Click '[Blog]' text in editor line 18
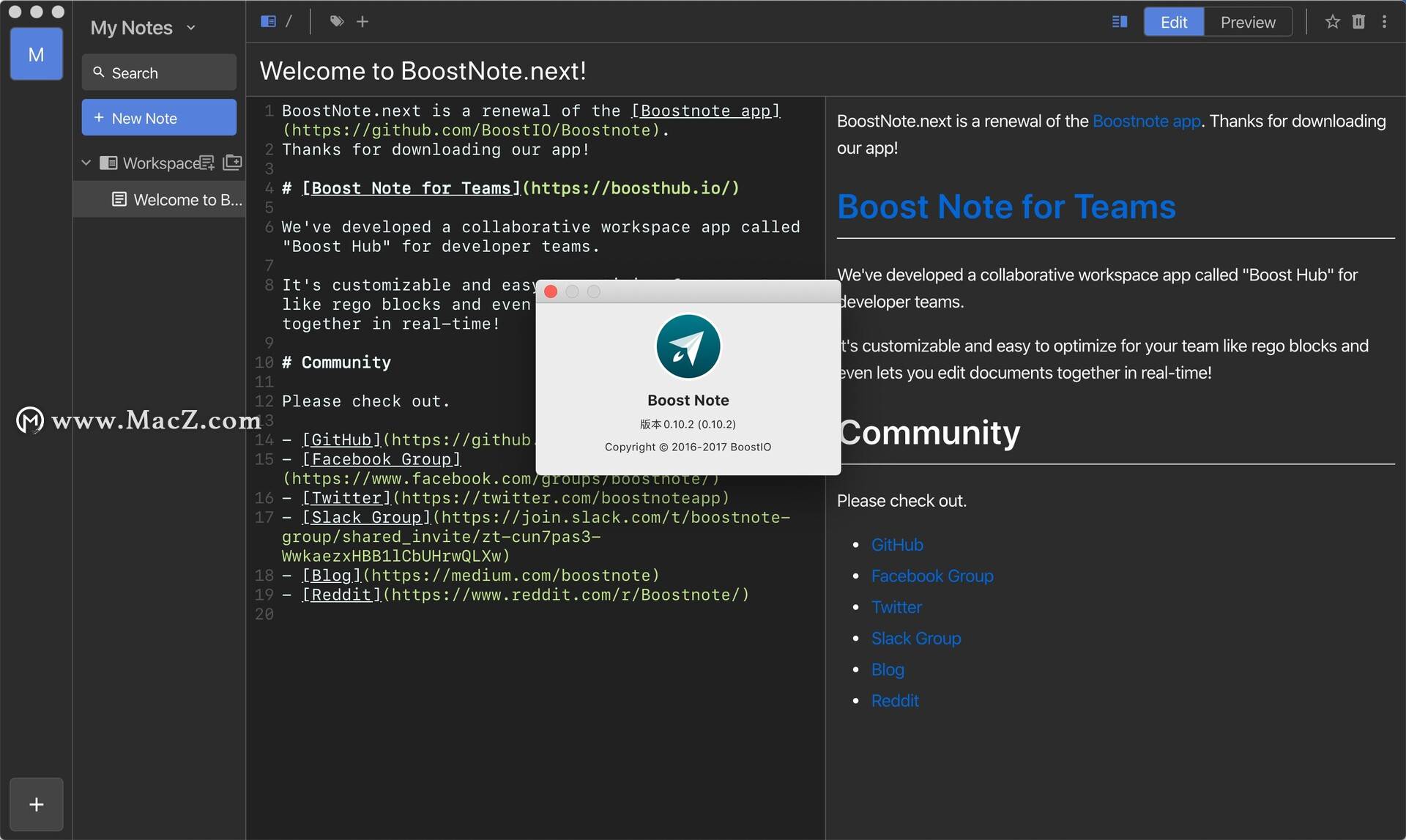Viewport: 1406px width, 840px height. [332, 575]
